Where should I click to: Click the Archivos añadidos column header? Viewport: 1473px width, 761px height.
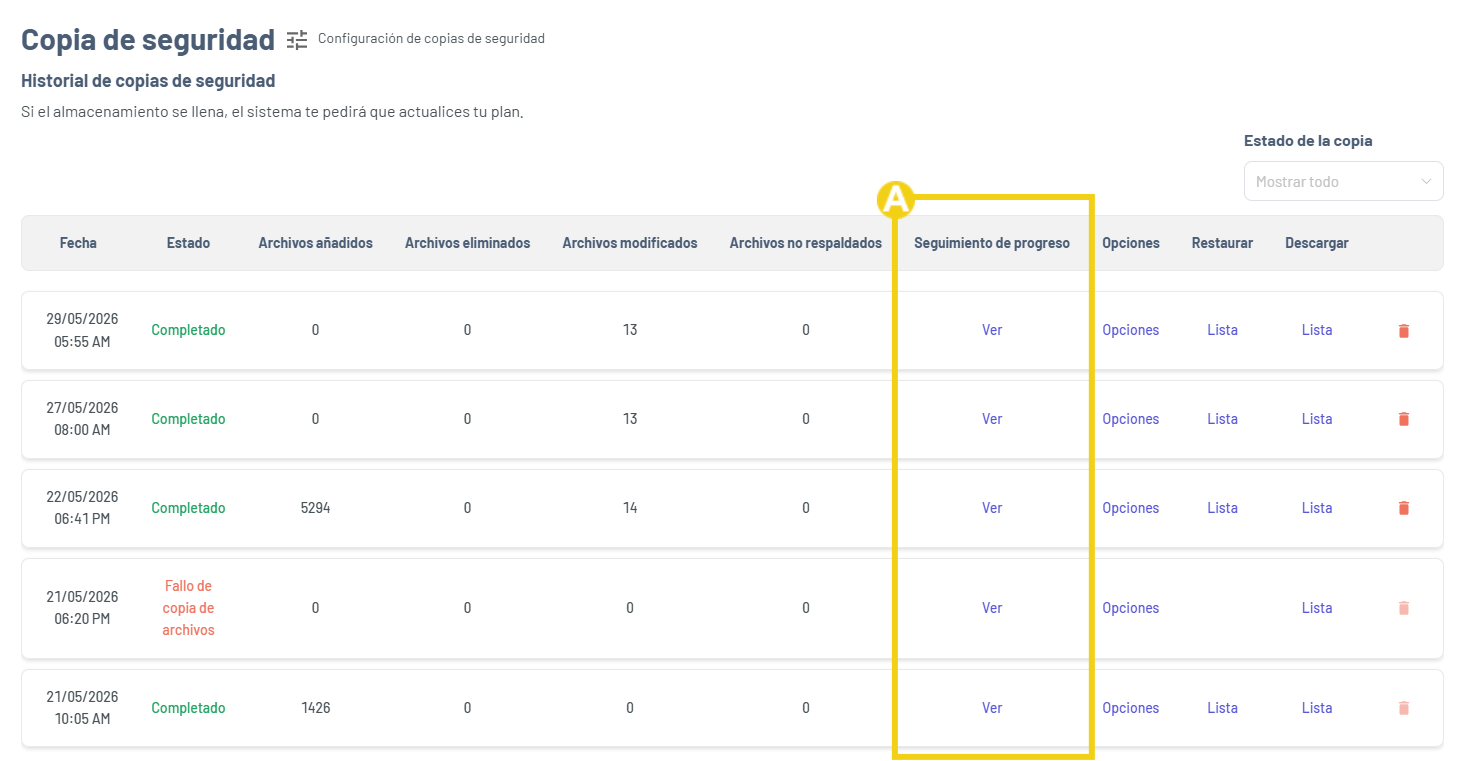[x=315, y=243]
